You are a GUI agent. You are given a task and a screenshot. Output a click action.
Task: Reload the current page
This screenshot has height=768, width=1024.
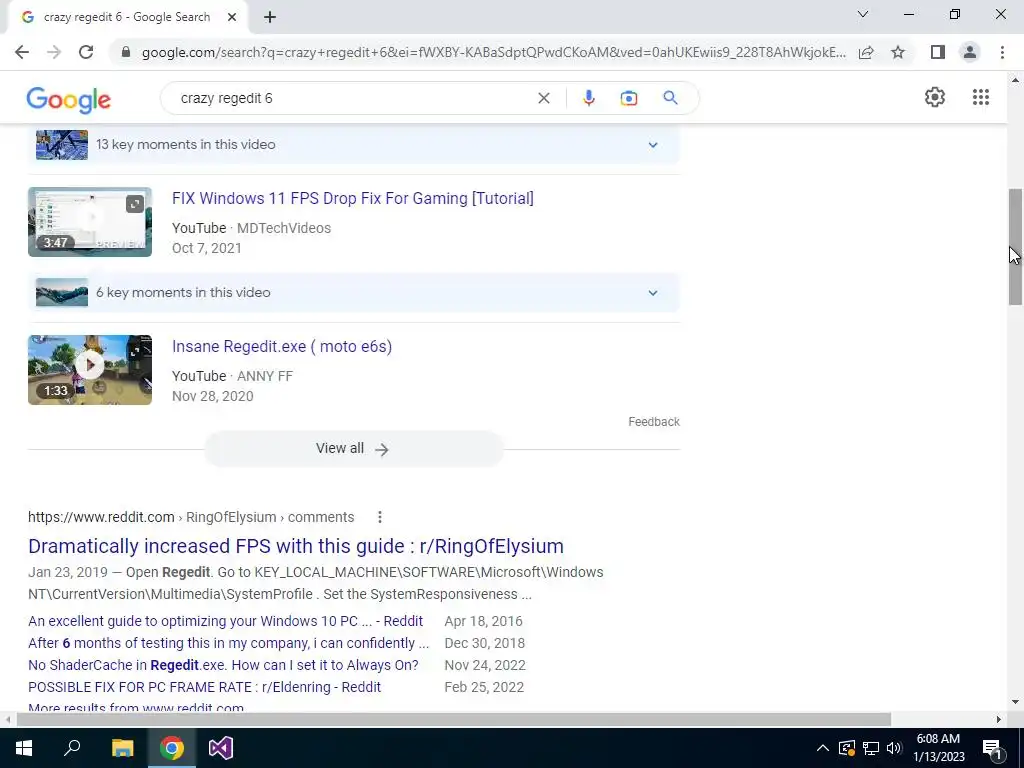(86, 52)
